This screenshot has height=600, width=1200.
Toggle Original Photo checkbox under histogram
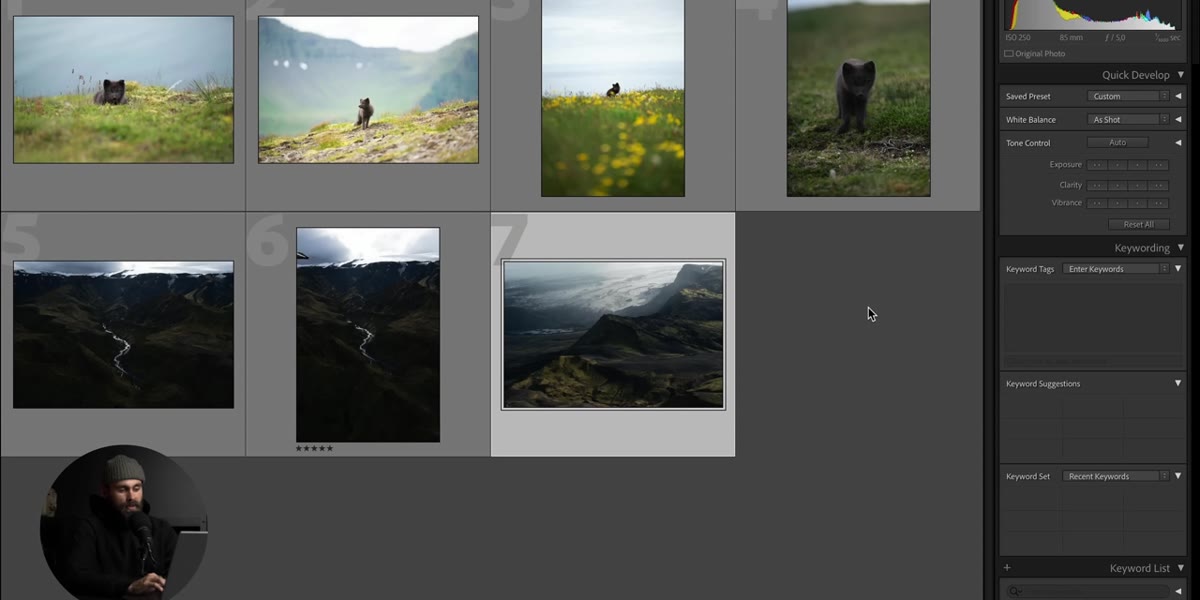(x=1008, y=54)
